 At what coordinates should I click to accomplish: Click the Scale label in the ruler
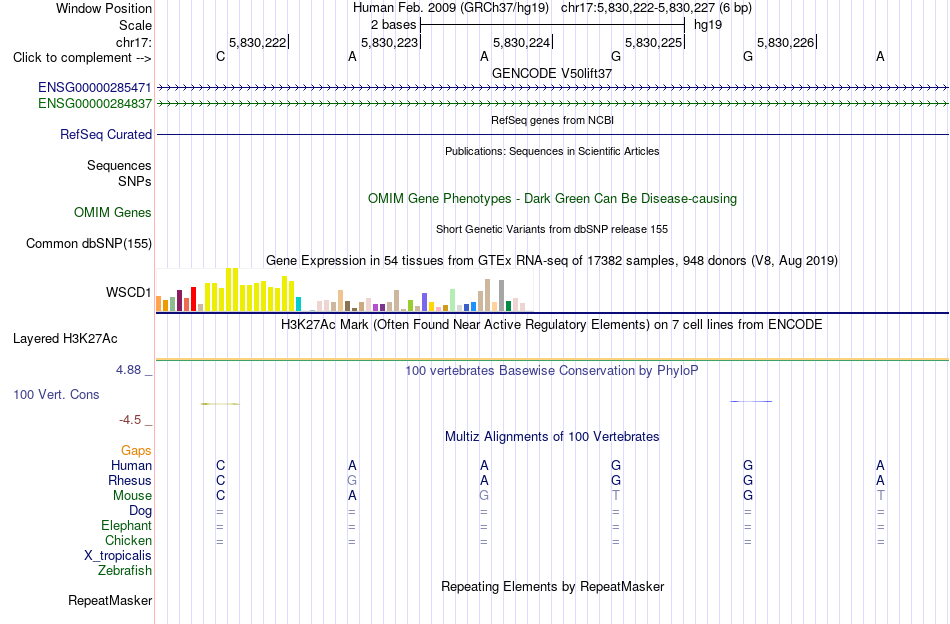click(x=136, y=25)
